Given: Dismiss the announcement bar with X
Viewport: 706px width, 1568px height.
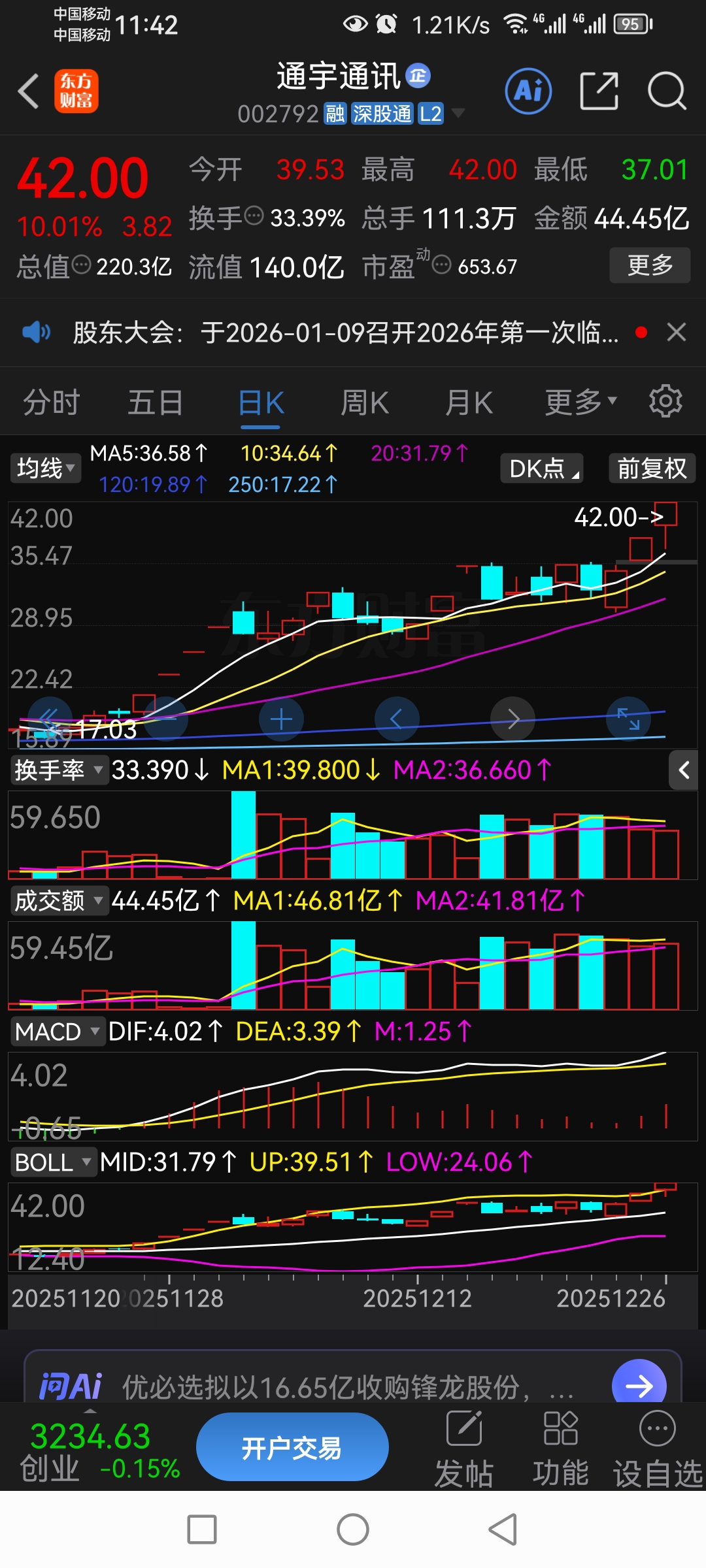Looking at the screenshot, I should click(x=677, y=333).
